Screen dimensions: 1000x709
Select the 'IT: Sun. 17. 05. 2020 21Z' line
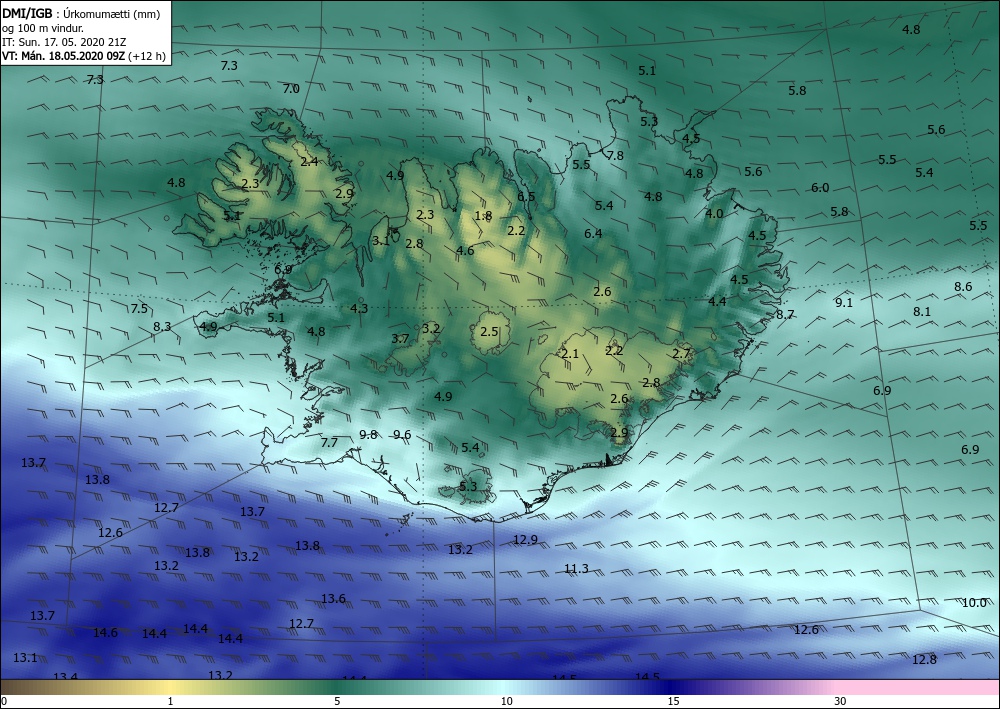click(x=64, y=42)
